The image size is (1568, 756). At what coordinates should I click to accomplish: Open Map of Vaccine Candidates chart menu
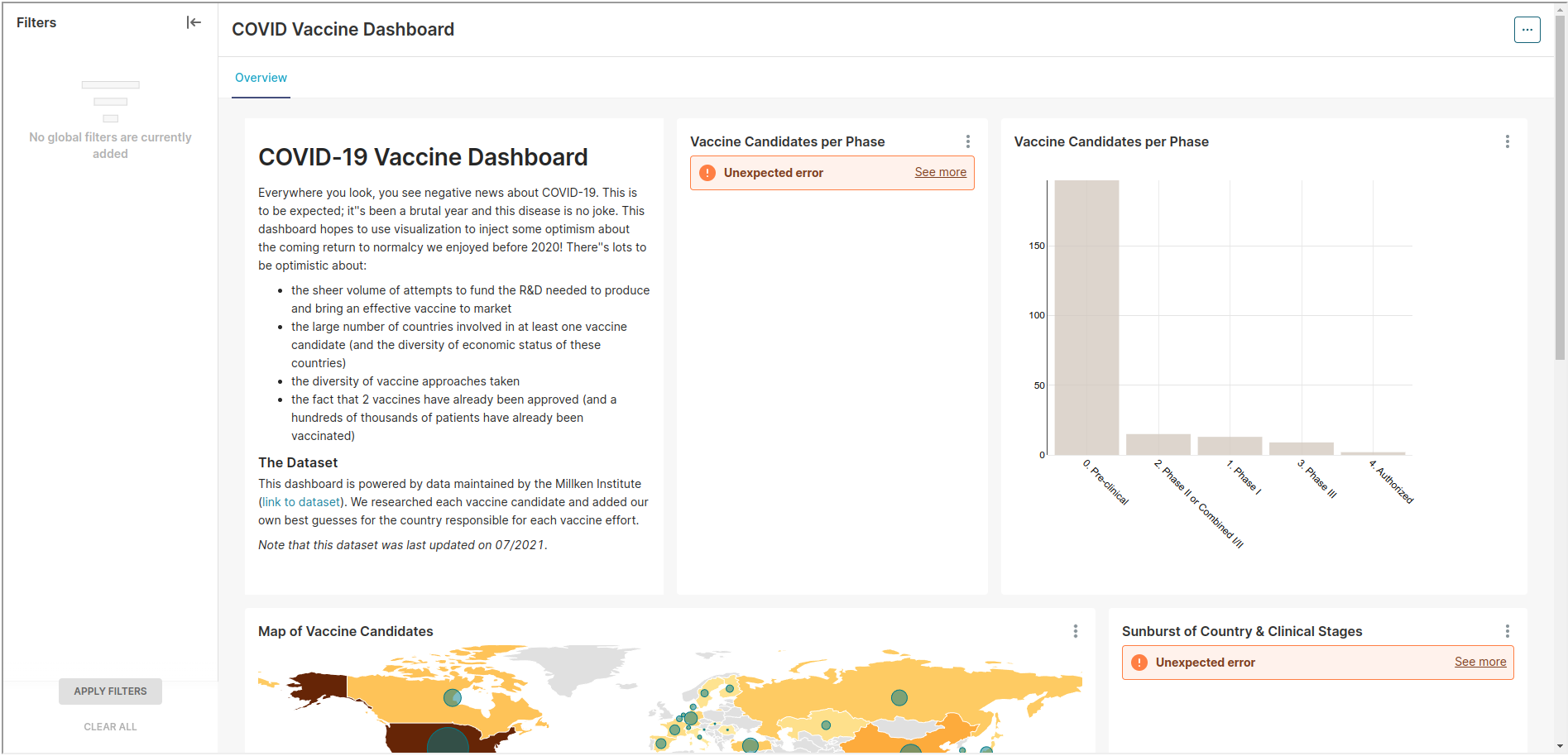[x=1075, y=631]
